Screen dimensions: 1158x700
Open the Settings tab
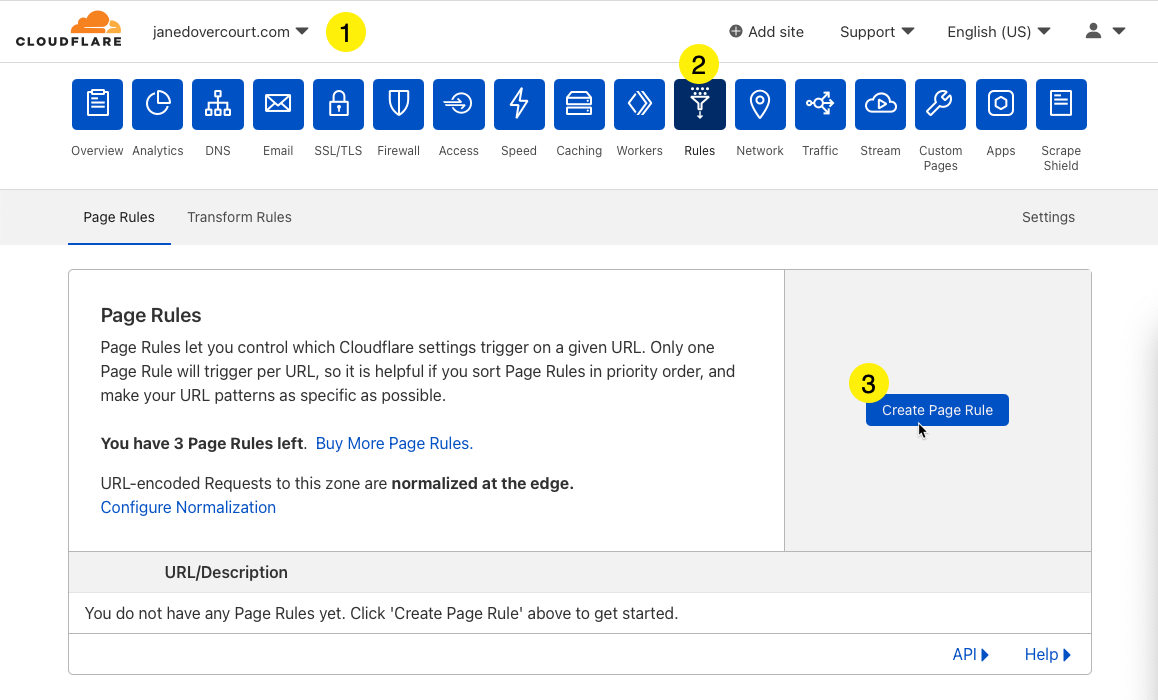[1048, 217]
